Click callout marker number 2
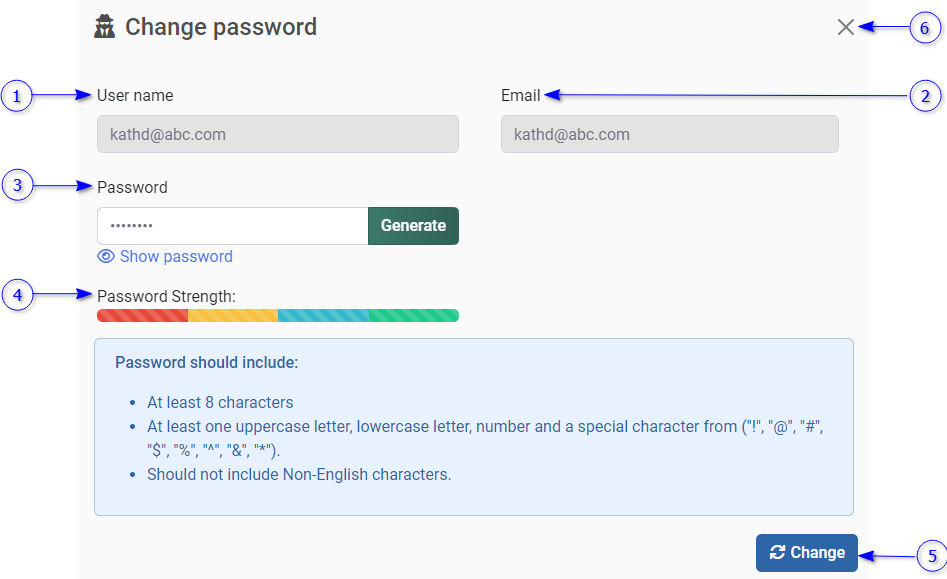The height and width of the screenshot is (579, 947). (925, 96)
